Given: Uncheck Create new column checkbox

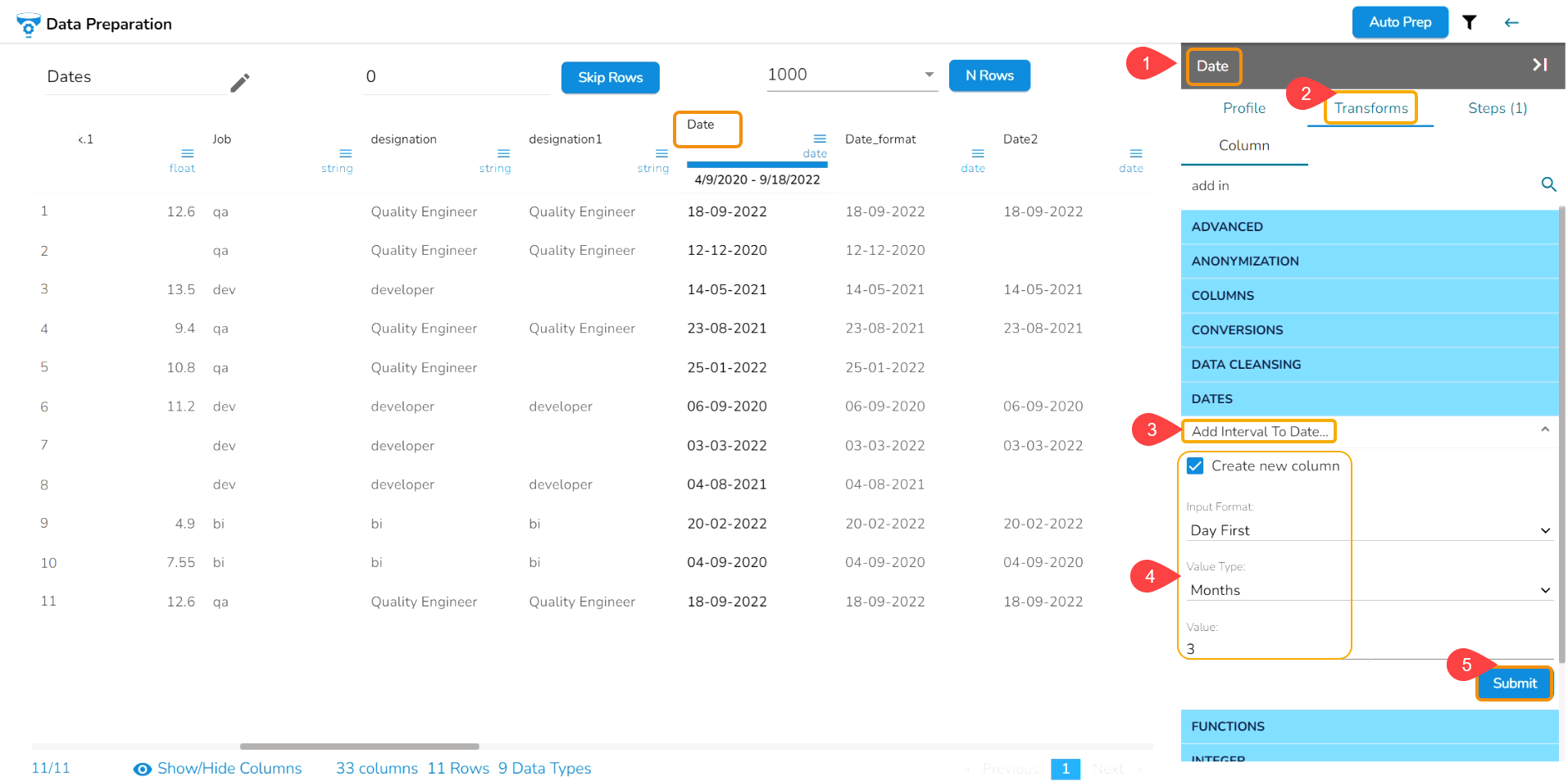Looking at the screenshot, I should 1196,465.
